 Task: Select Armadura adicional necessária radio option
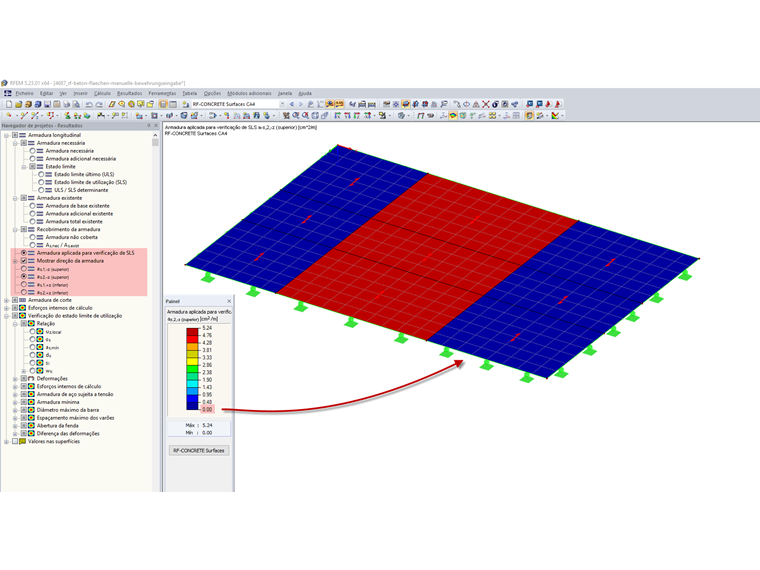pos(32,158)
